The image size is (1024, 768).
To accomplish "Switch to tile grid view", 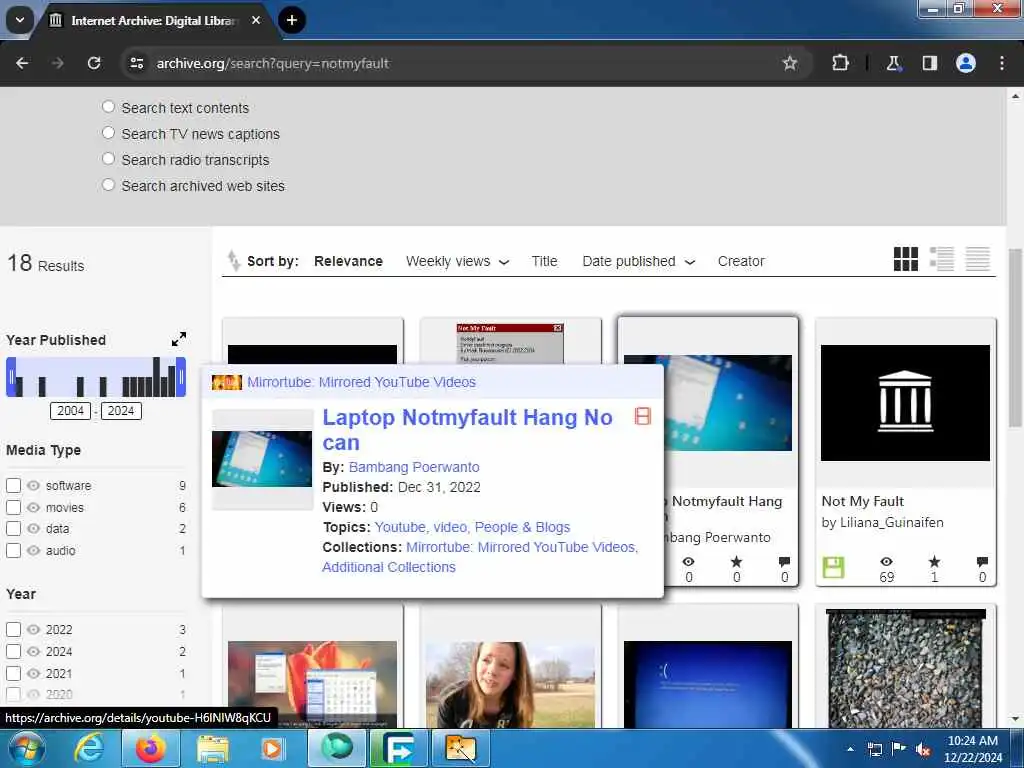I will (905, 259).
